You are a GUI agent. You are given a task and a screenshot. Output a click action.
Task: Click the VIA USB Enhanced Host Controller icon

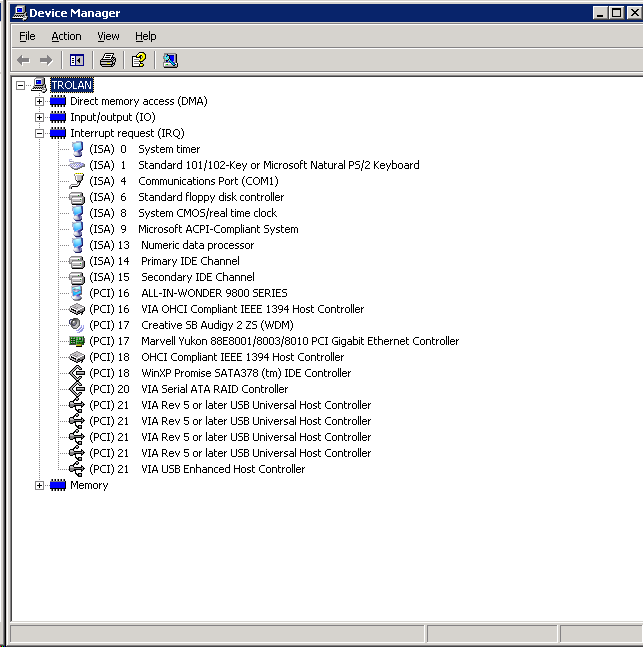point(77,469)
